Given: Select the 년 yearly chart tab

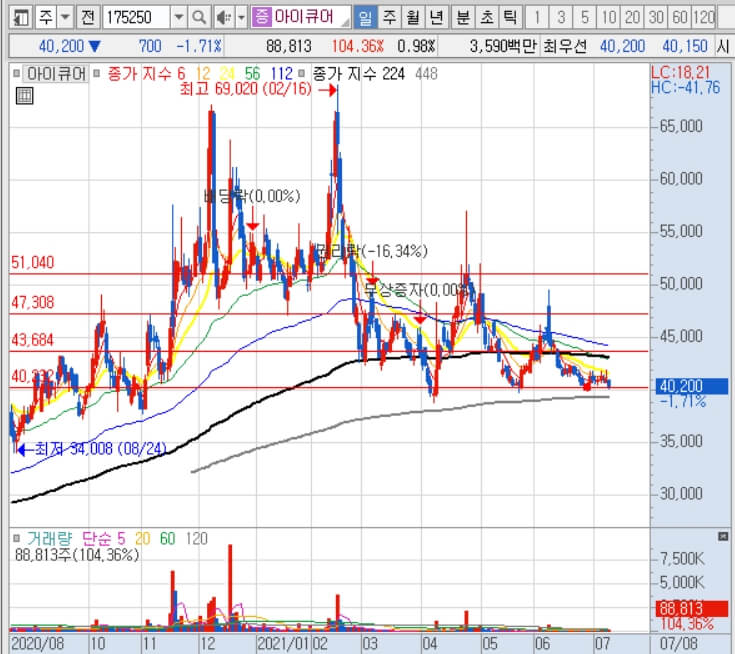Looking at the screenshot, I should click(x=437, y=18).
